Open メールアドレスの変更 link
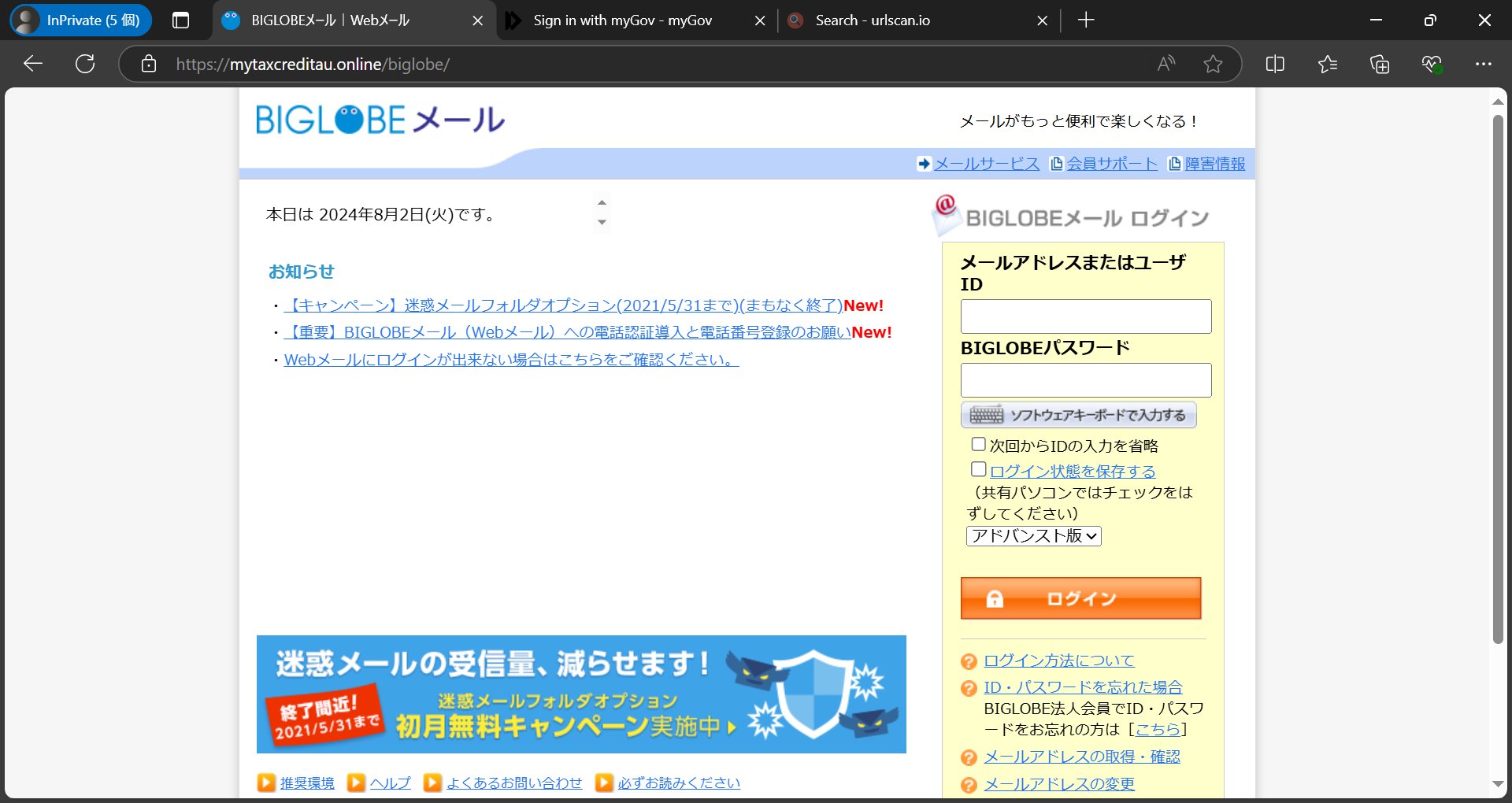Viewport: 1512px width, 803px height. (x=1059, y=784)
